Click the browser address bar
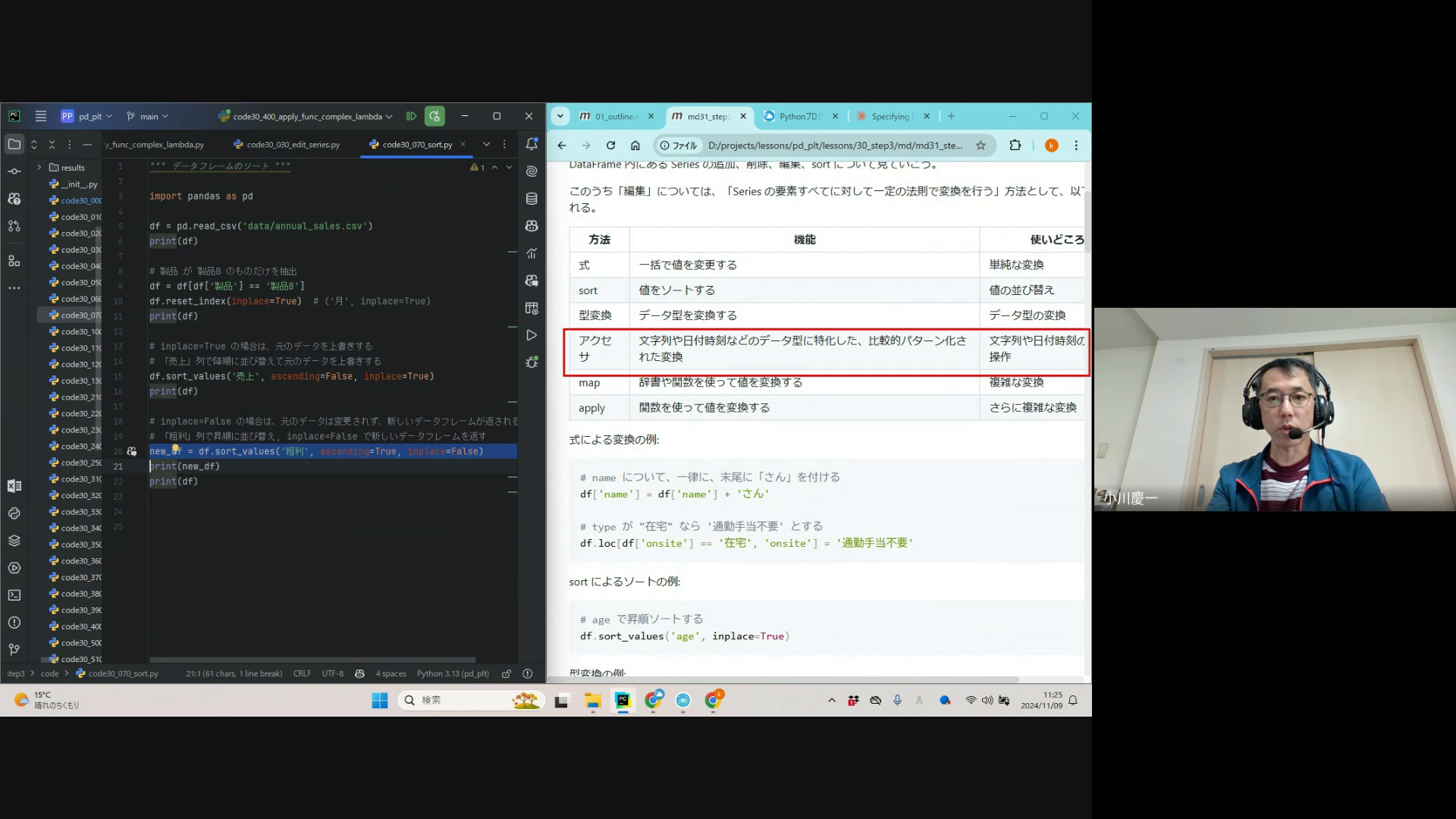The width and height of the screenshot is (1456, 819). point(834,146)
